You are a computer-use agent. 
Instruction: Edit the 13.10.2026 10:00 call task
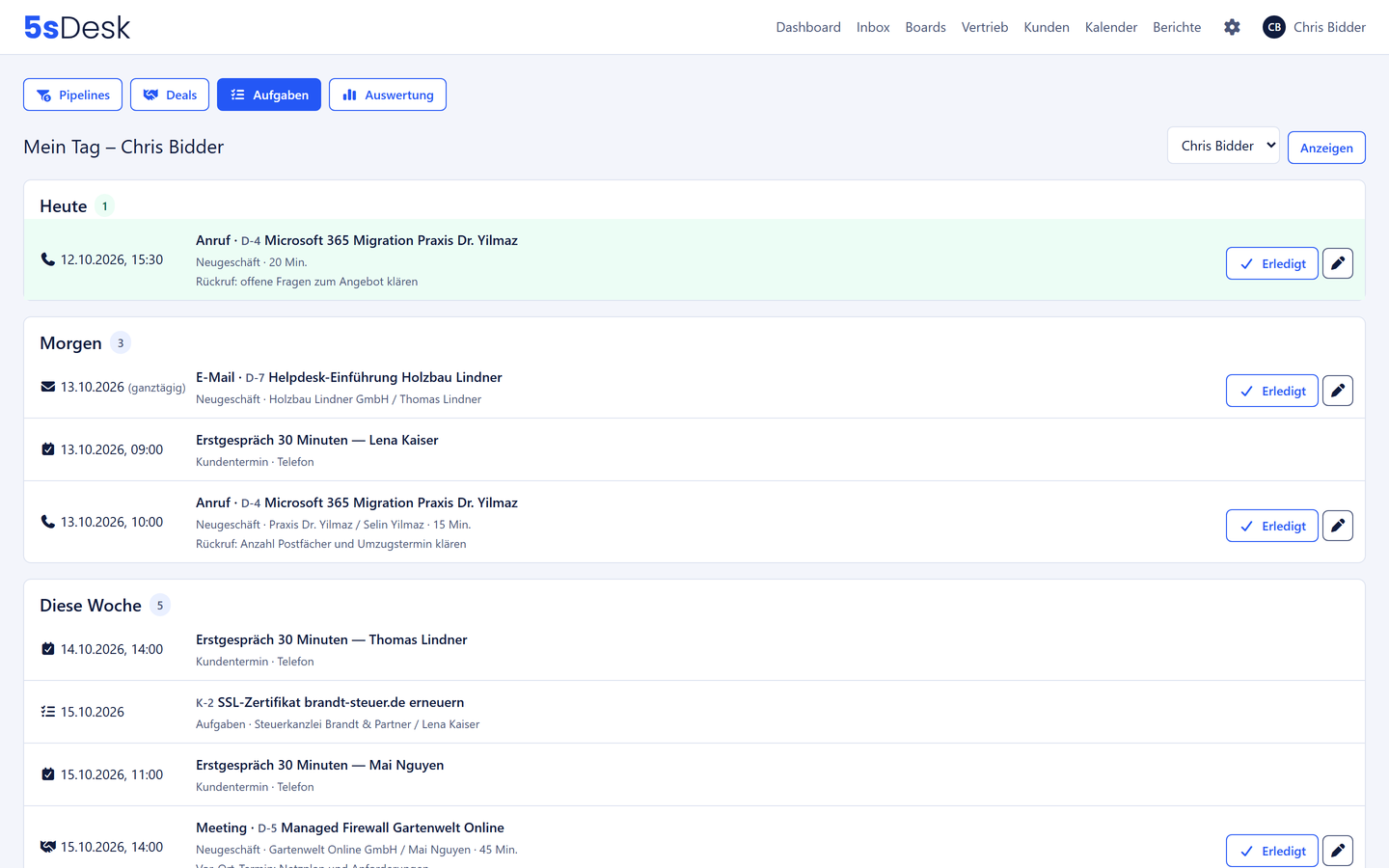pos(1338,526)
